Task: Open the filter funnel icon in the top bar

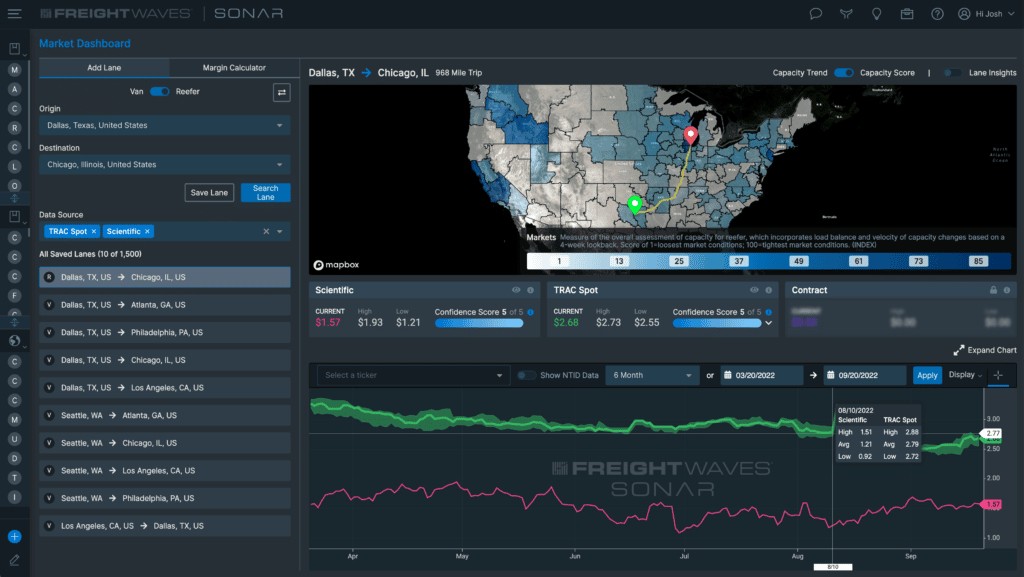Action: pyautogui.click(x=846, y=14)
